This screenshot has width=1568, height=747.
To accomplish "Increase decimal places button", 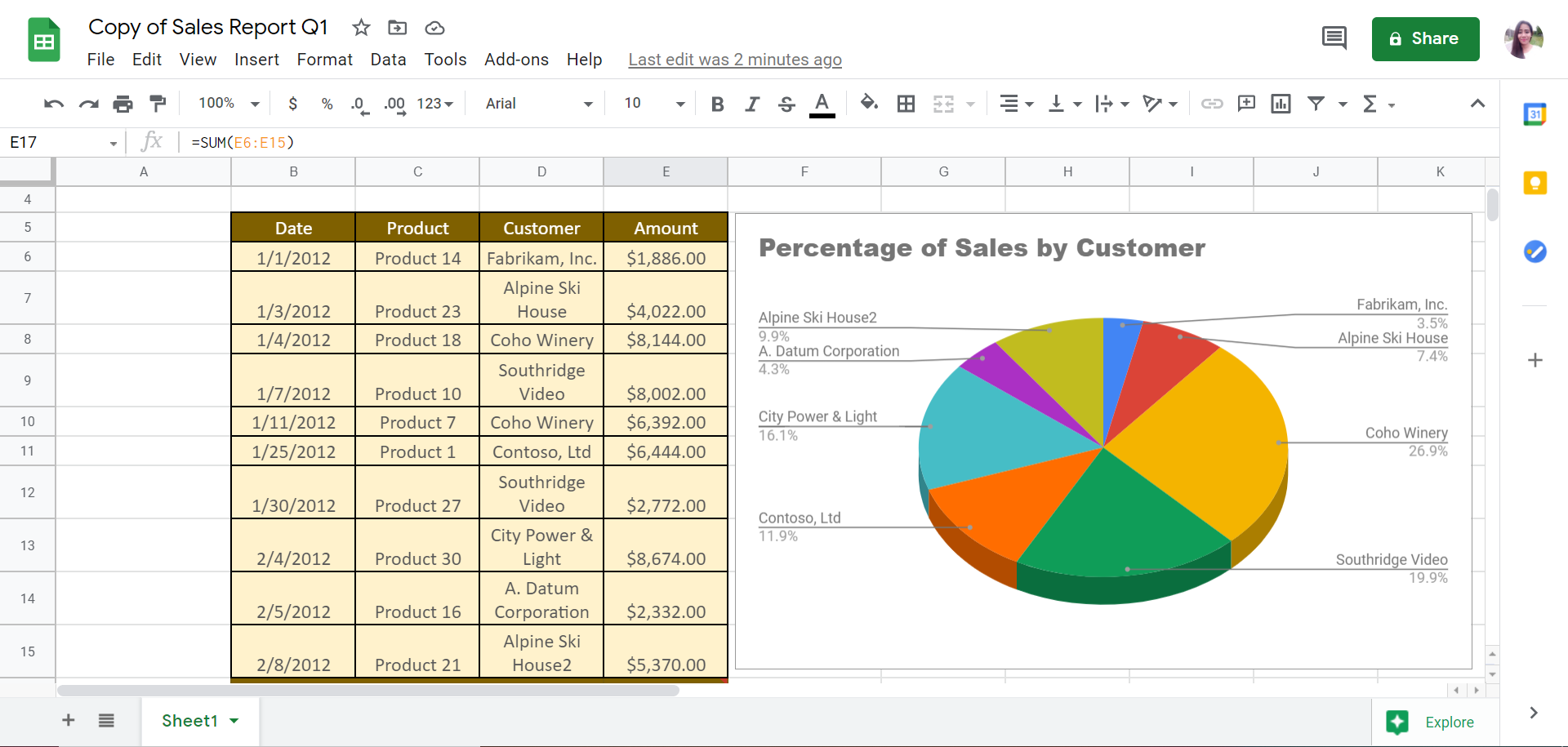I will point(395,104).
